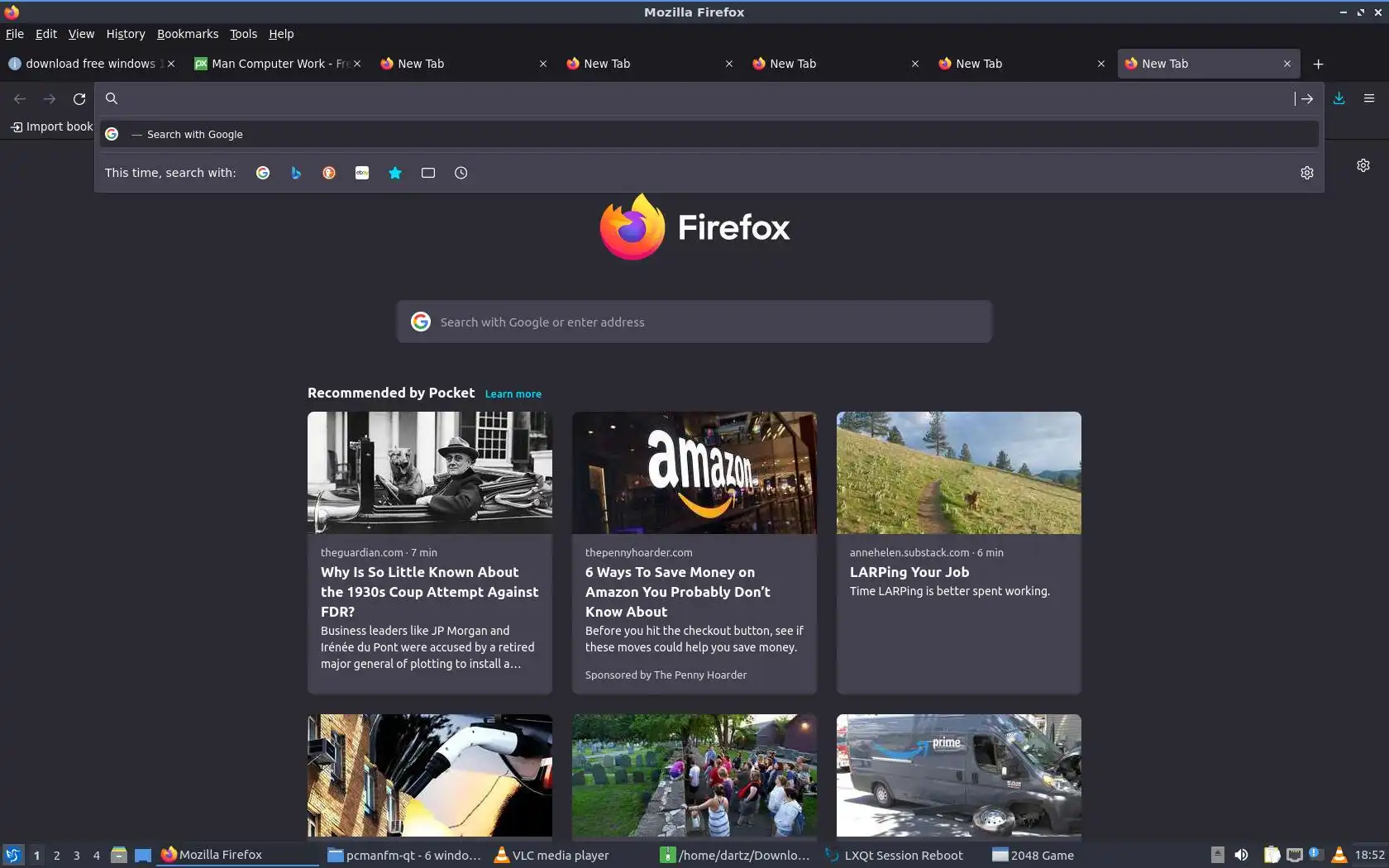Open the Downloads panel
This screenshot has width=1389, height=868.
1339,98
